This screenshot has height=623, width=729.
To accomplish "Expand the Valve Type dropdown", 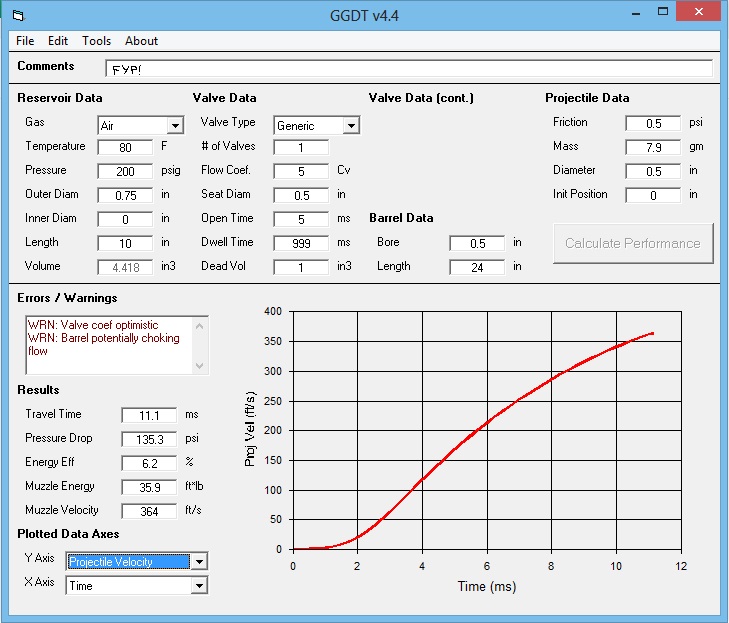I will tap(350, 126).
